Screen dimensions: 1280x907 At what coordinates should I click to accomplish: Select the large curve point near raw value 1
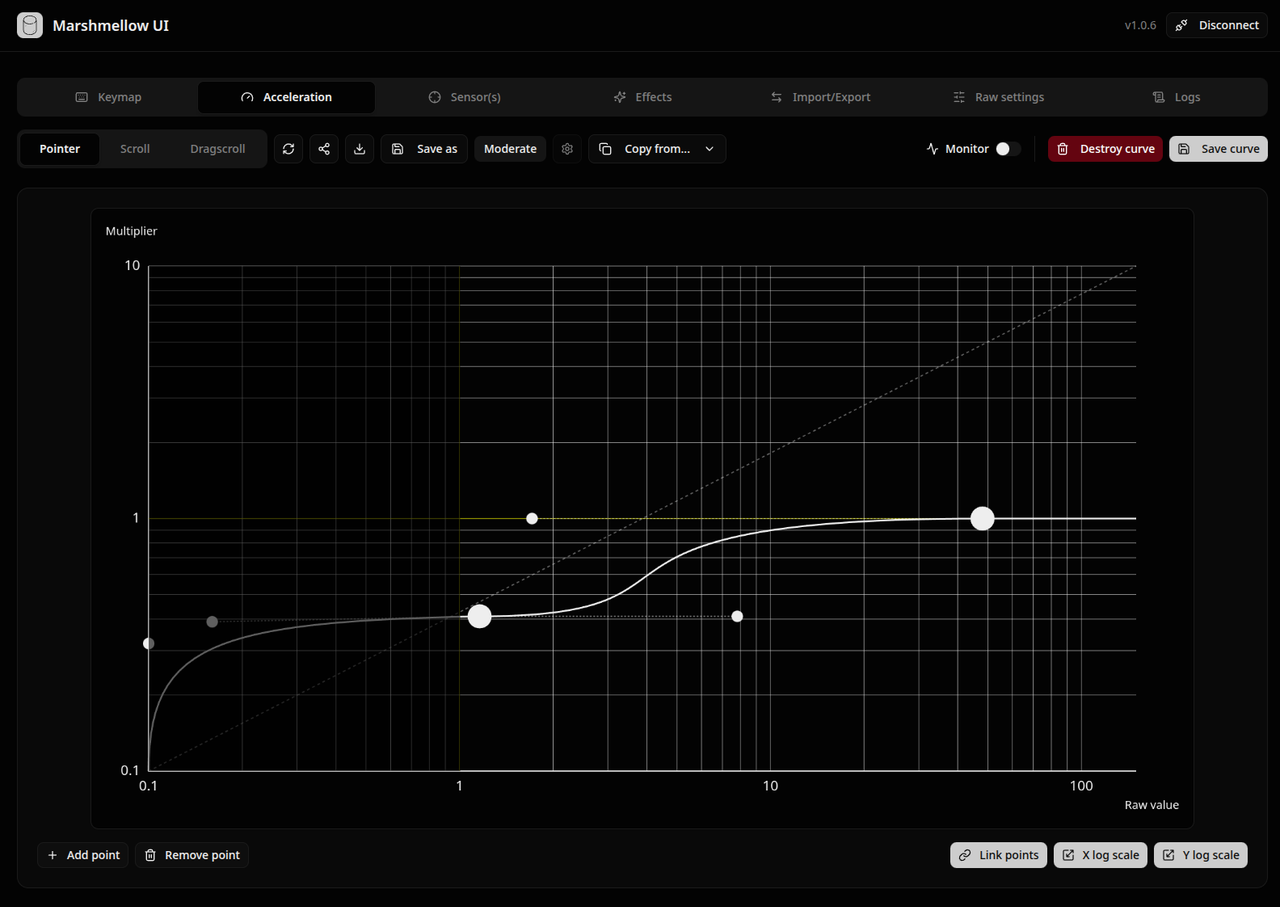pyautogui.click(x=480, y=616)
